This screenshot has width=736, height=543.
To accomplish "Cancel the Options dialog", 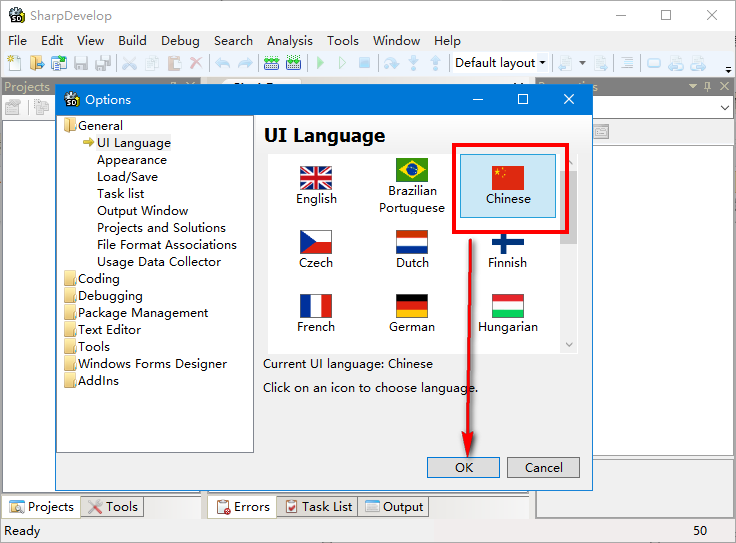I will tap(543, 467).
